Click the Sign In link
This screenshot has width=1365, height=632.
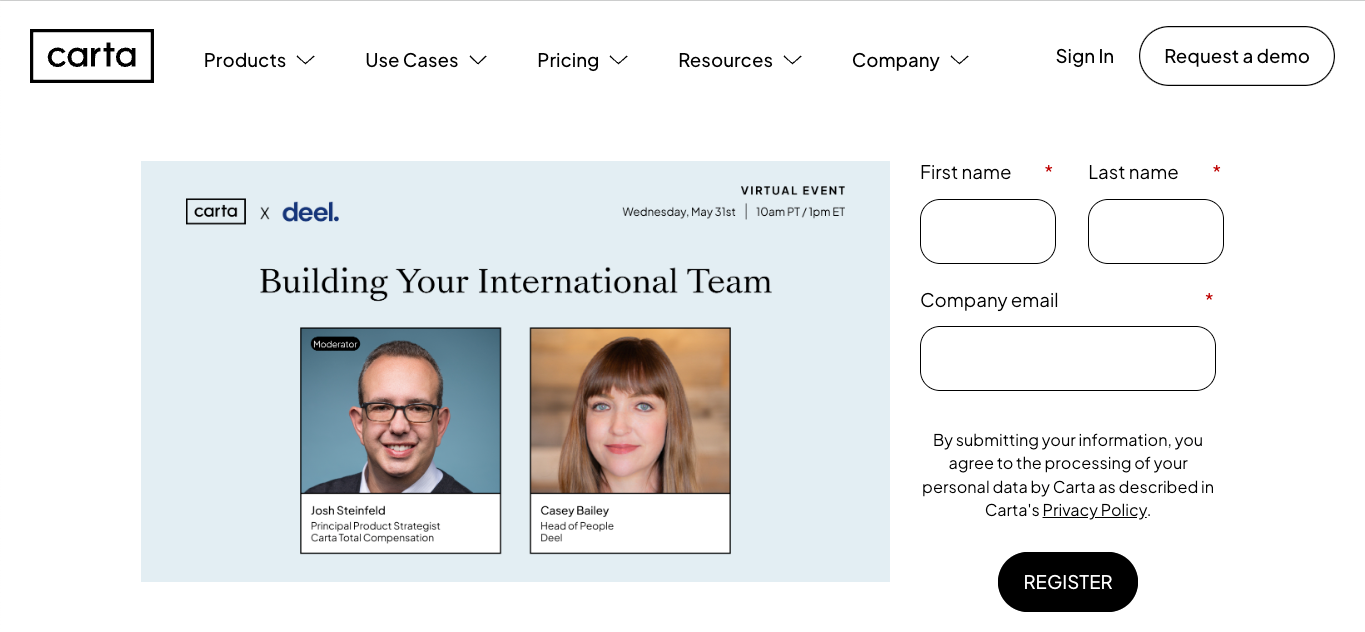1084,56
